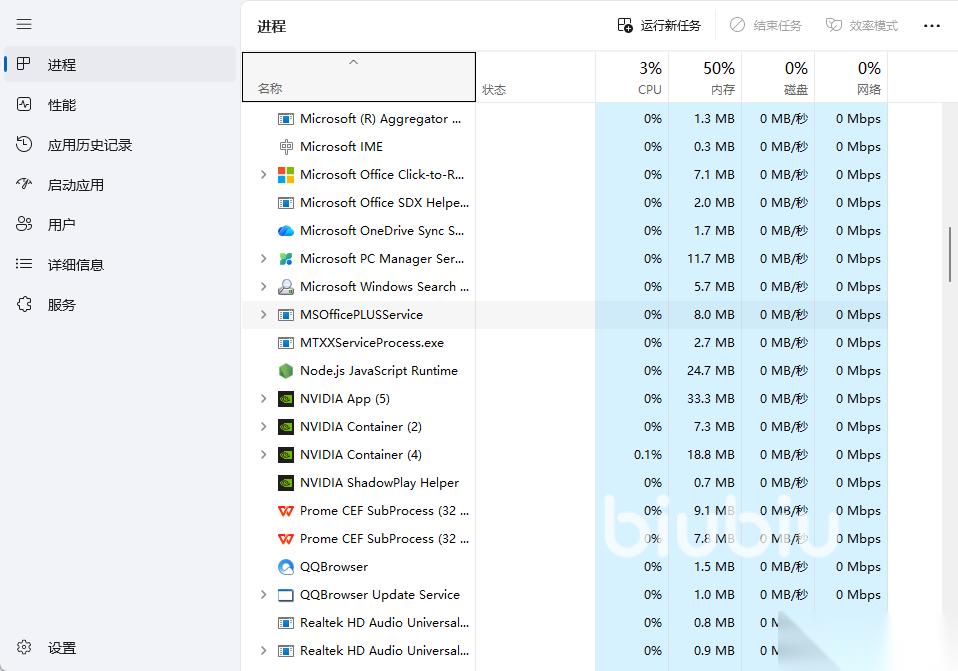
Task: Switch to the 用户 tab
Action: 120,224
